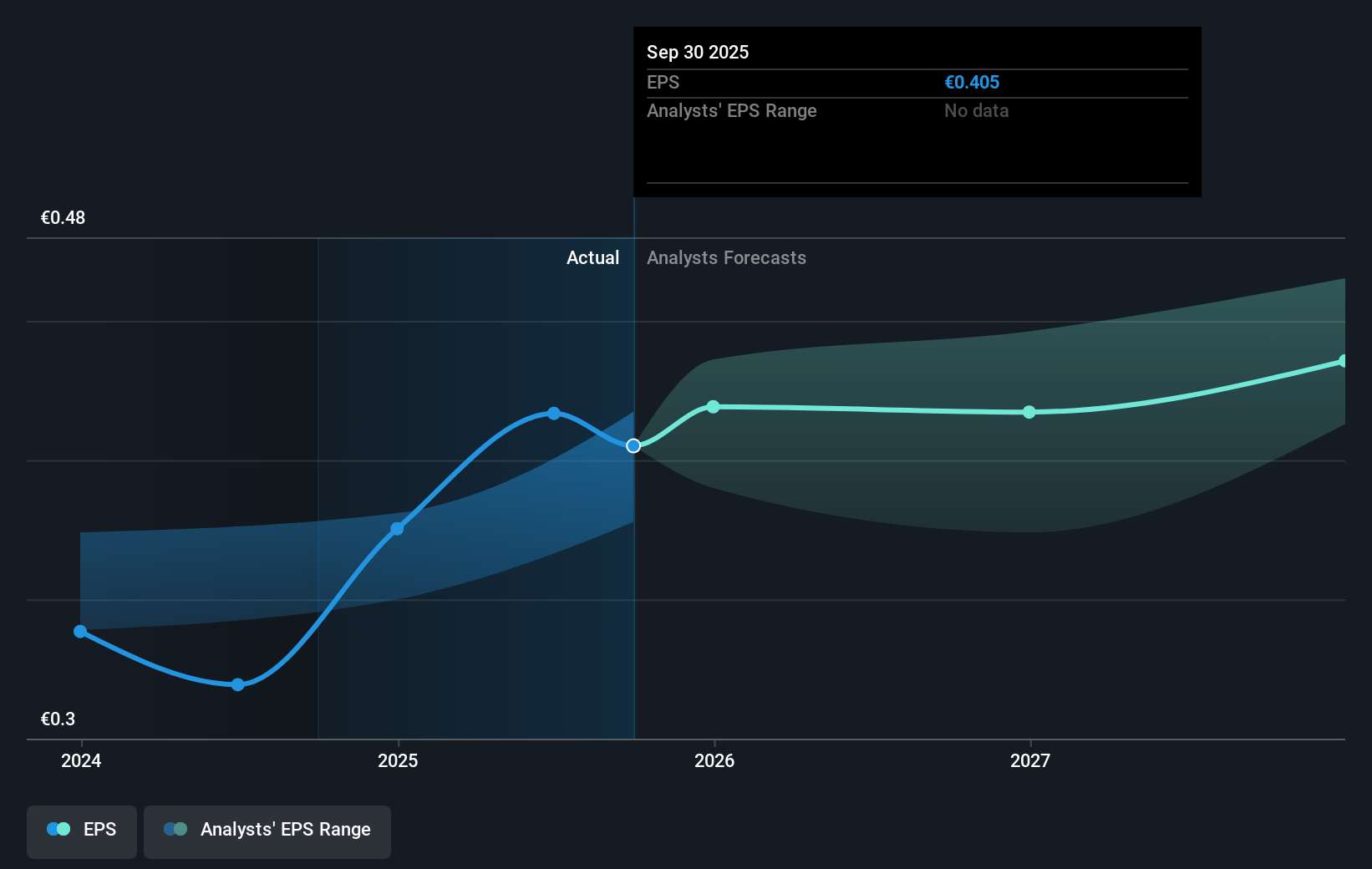Click the No data value in tooltip
Screen dimensions: 1372x869
[976, 111]
